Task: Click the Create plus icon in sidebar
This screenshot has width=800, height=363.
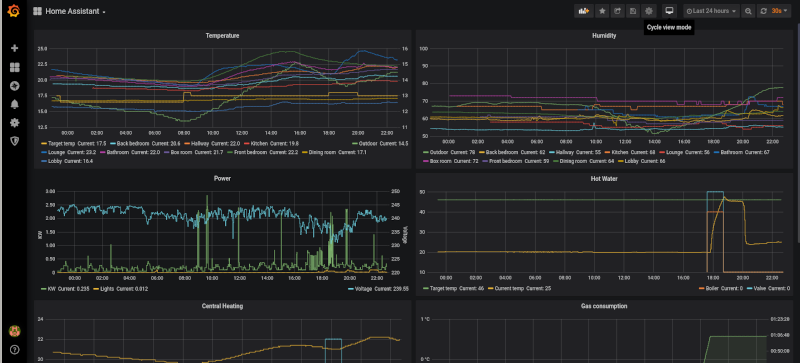Action: pos(15,49)
